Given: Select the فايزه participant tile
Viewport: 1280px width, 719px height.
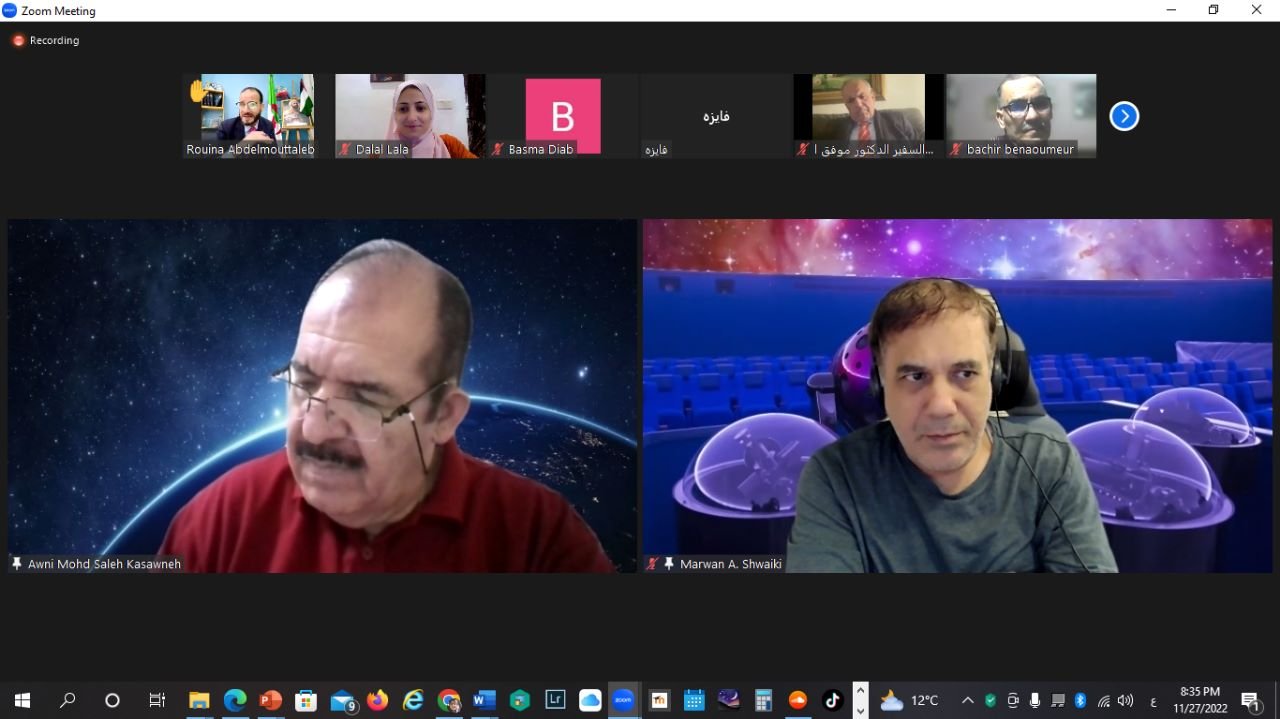Looking at the screenshot, I should coord(716,116).
